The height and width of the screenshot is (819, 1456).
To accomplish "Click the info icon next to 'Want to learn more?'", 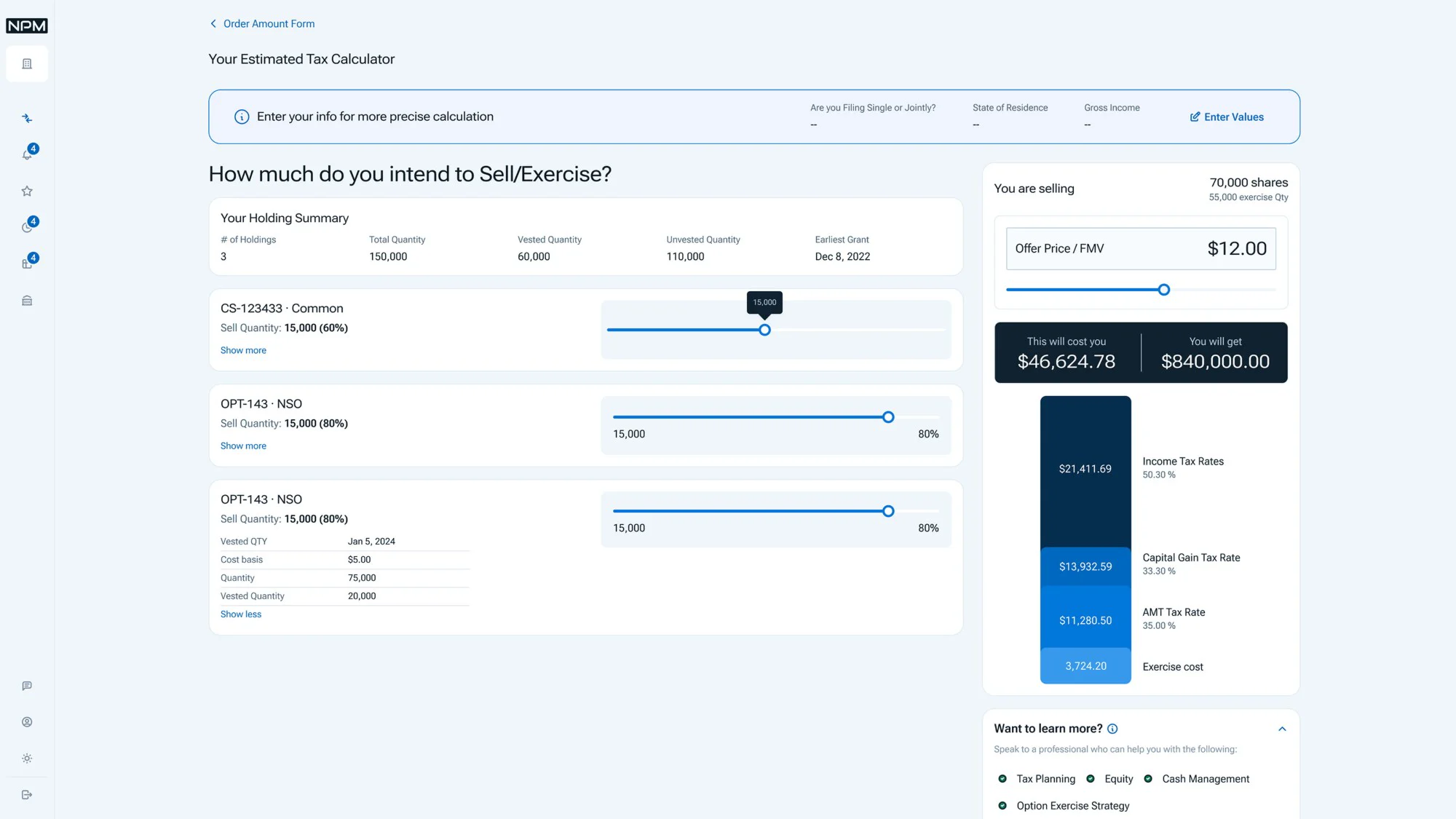I will tap(1112, 729).
